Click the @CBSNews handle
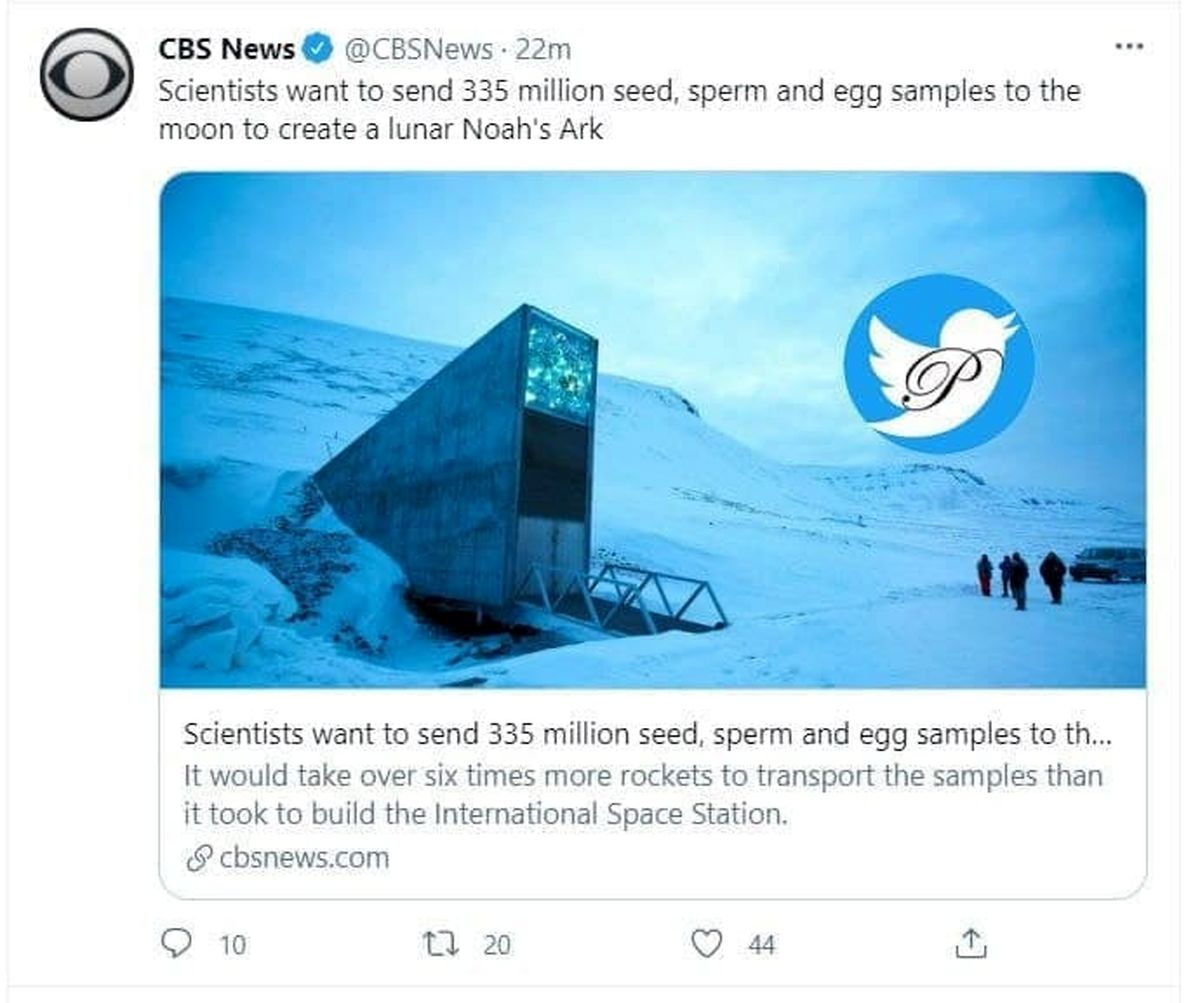Viewport: 1200px width, 1003px height. point(419,48)
